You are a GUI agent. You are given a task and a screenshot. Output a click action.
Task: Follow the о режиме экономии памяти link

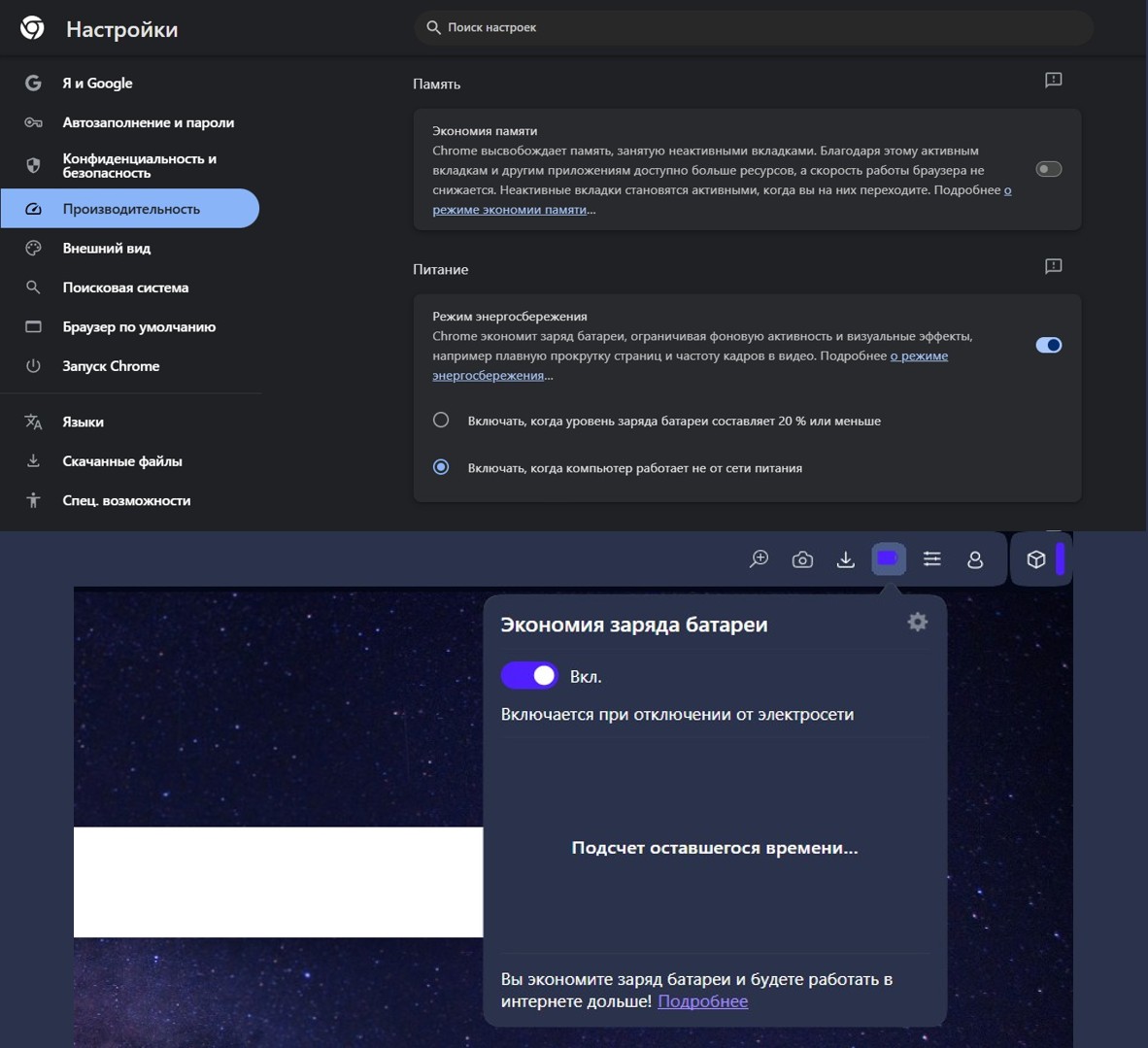[509, 210]
